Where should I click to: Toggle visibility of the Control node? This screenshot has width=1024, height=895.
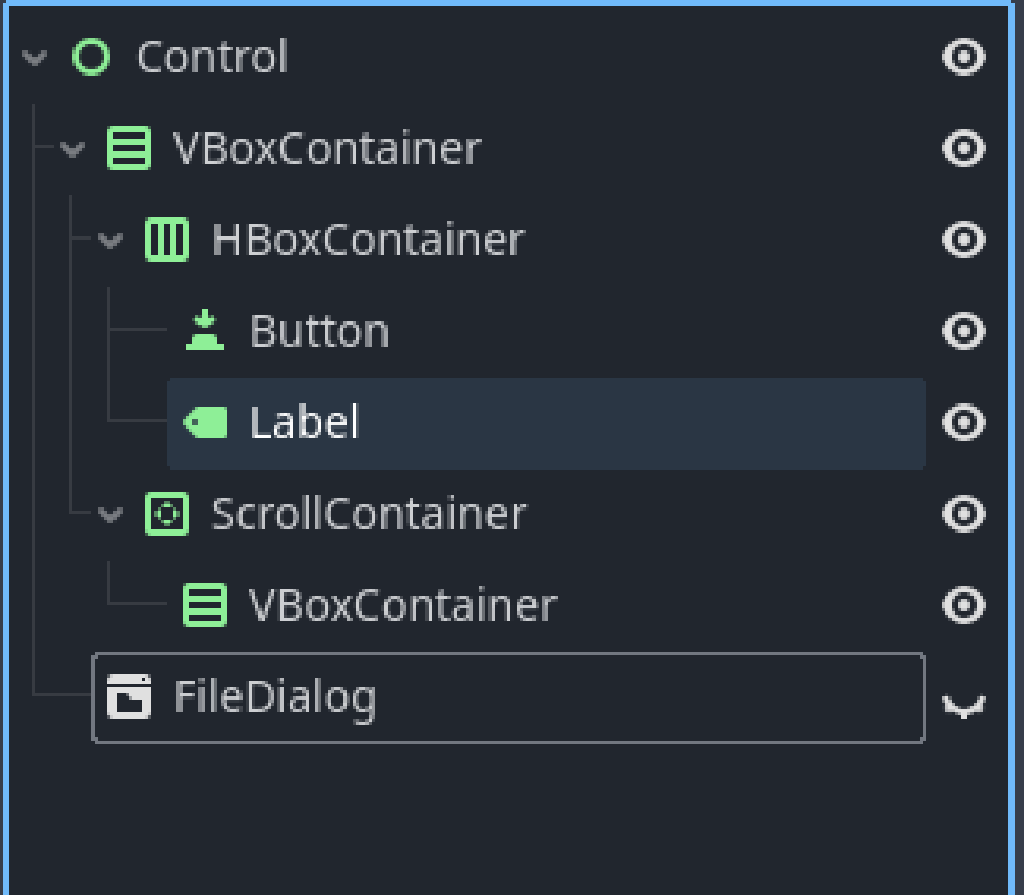click(x=962, y=57)
